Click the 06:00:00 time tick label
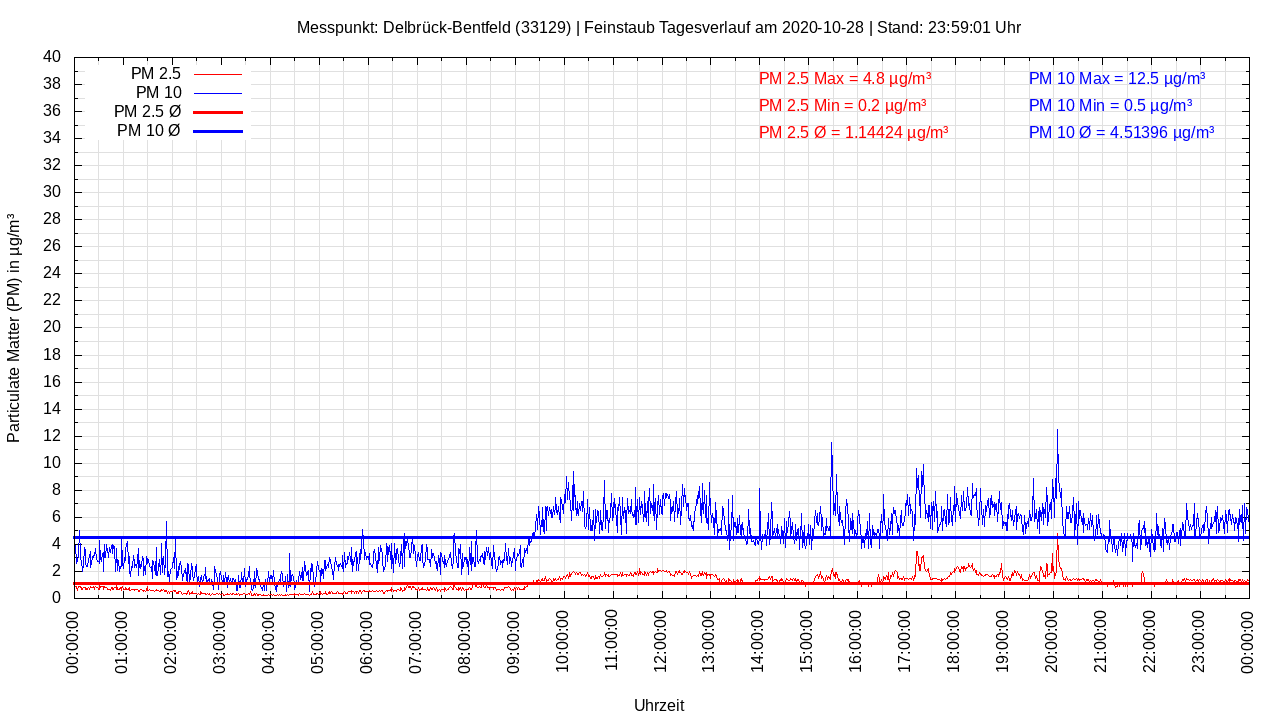Image resolution: width=1280 pixels, height=720 pixels. click(x=366, y=640)
